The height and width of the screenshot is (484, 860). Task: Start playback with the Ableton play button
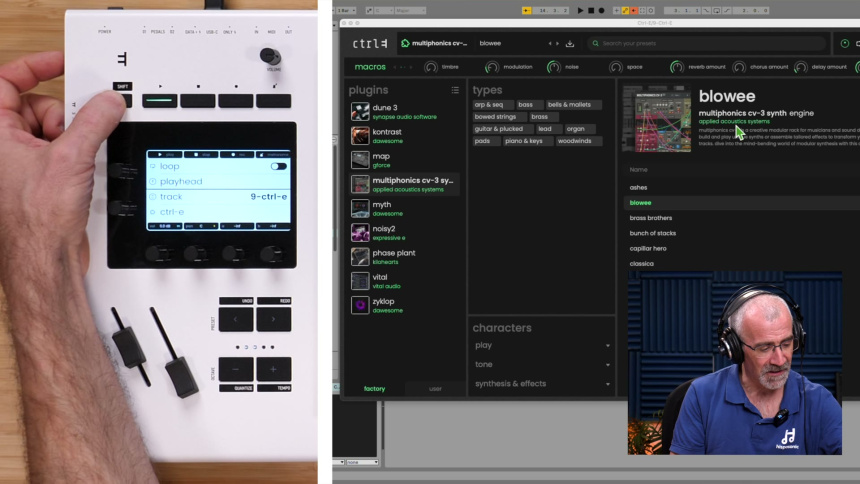click(x=580, y=10)
